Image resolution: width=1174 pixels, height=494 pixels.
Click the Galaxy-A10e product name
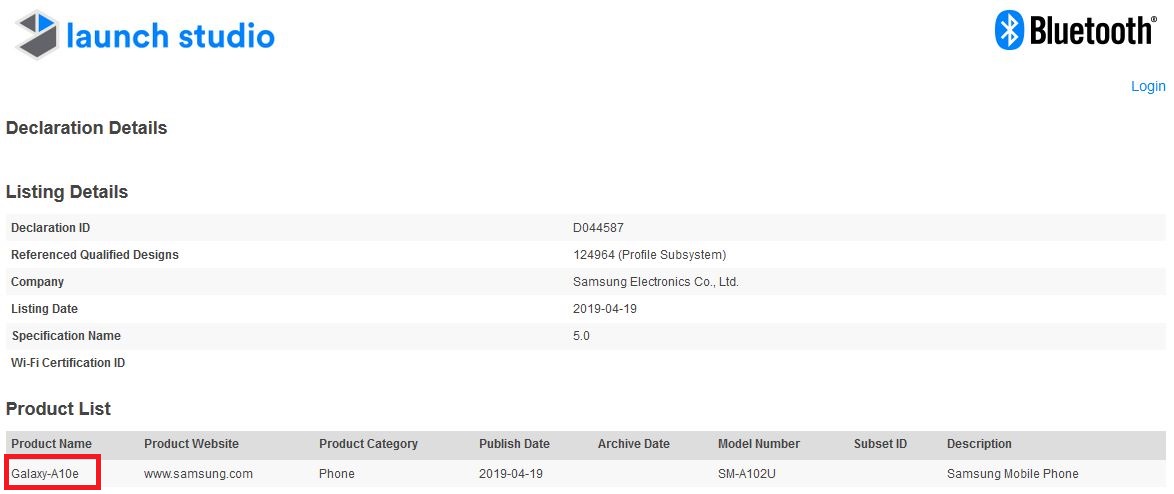tap(45, 474)
